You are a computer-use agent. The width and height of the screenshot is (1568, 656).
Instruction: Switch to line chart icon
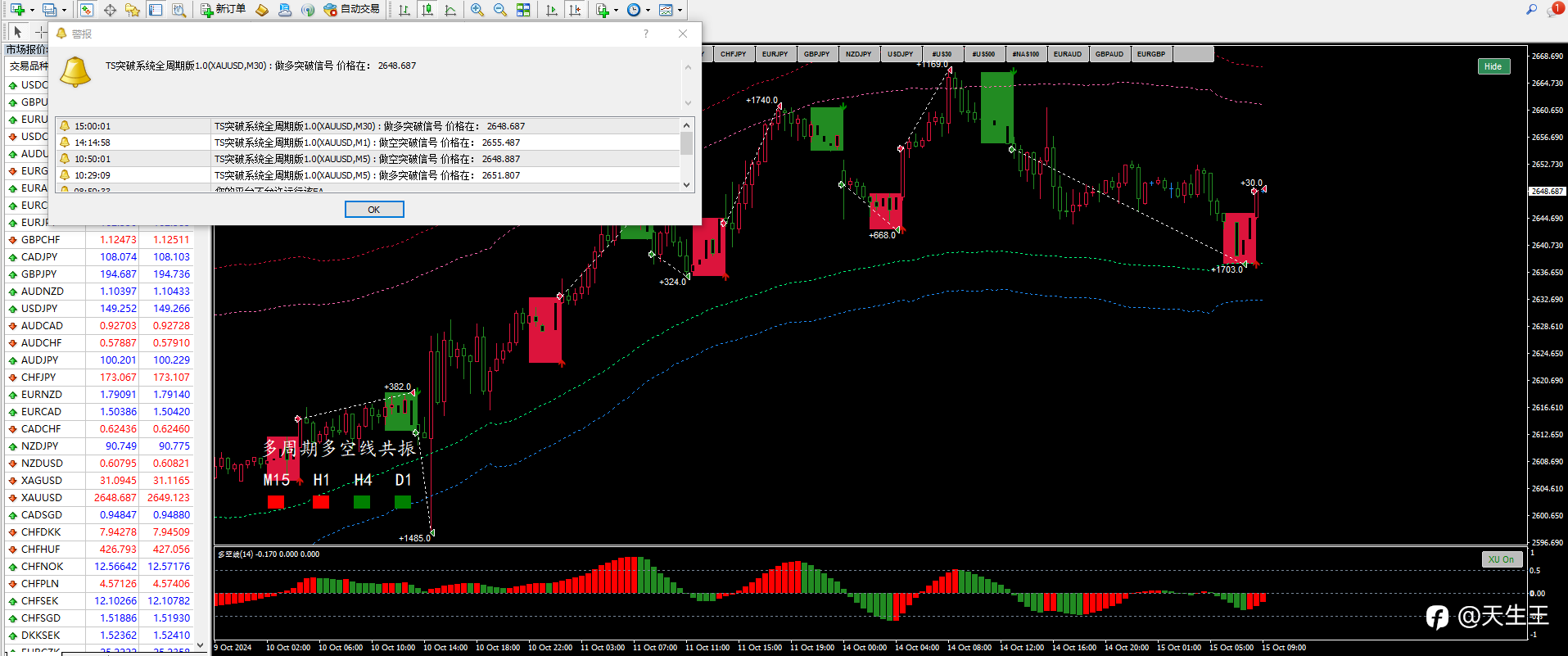450,10
